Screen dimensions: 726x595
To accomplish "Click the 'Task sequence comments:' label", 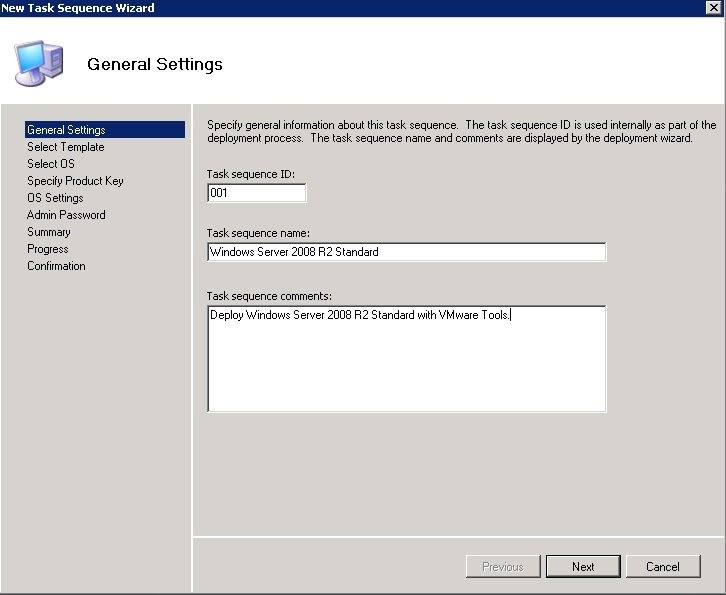I will (x=269, y=296).
